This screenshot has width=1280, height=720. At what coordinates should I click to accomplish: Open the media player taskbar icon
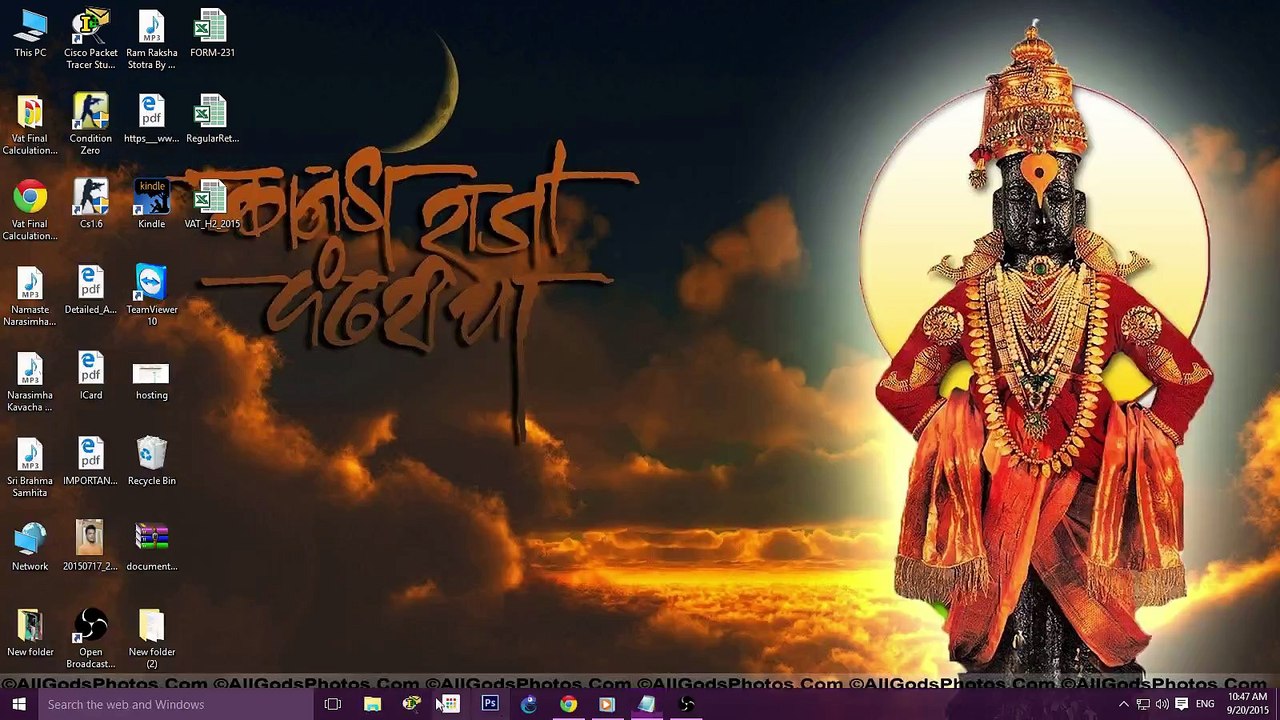607,704
